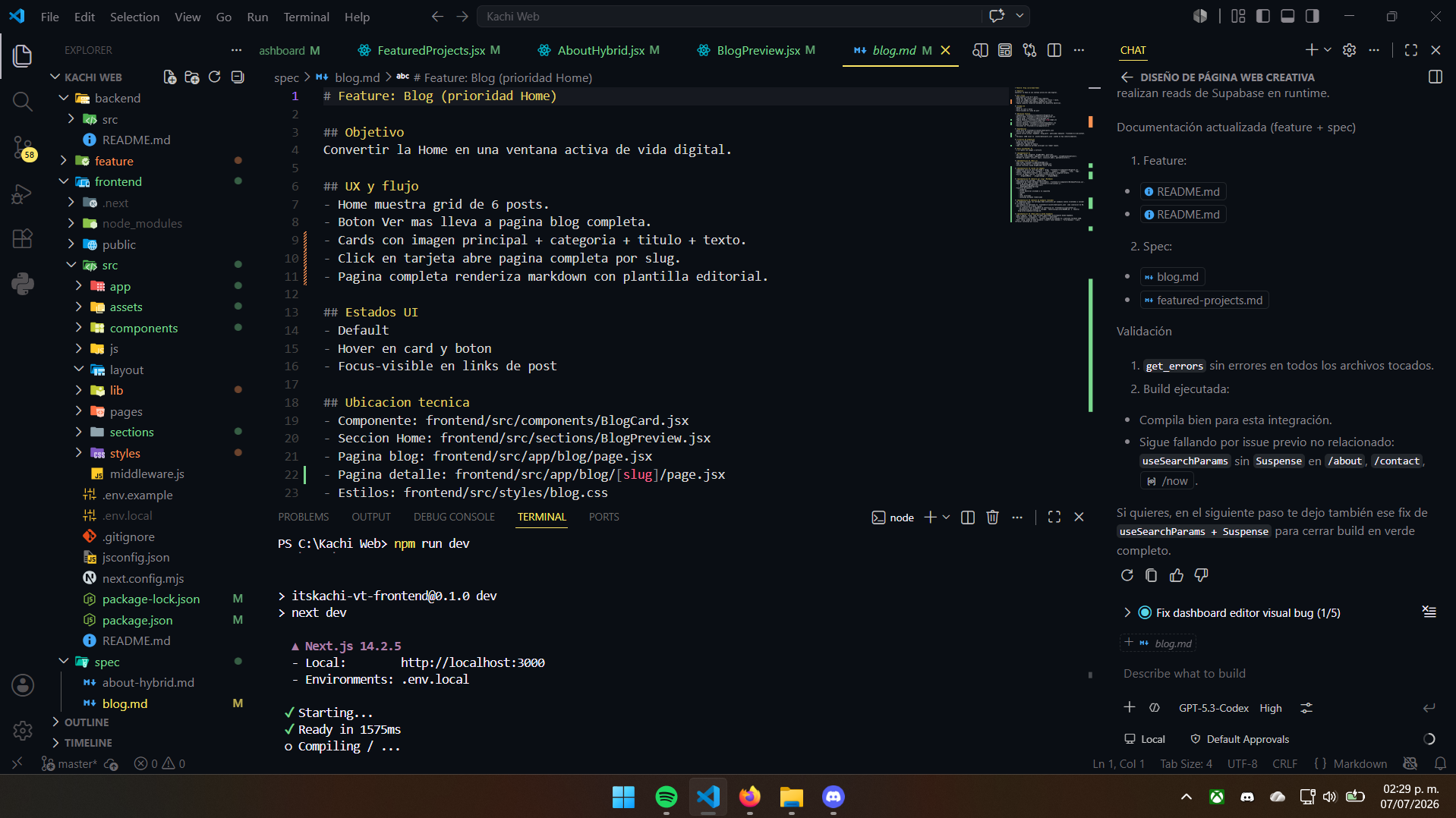Toggle bottom panel visibility
Image resolution: width=1456 pixels, height=818 pixels.
click(x=1287, y=16)
